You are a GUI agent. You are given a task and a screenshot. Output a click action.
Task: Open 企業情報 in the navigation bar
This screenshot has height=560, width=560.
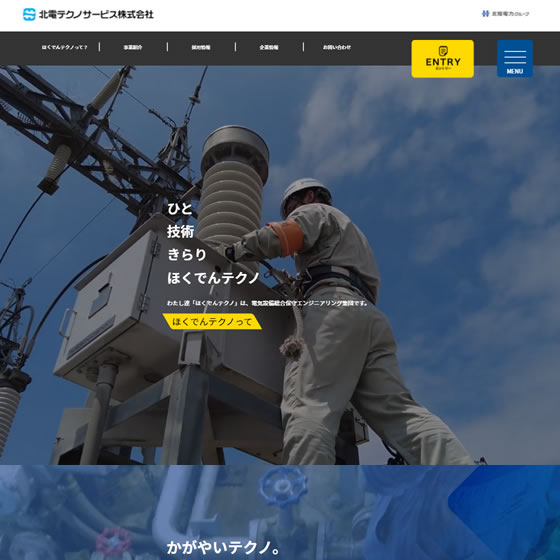(269, 47)
